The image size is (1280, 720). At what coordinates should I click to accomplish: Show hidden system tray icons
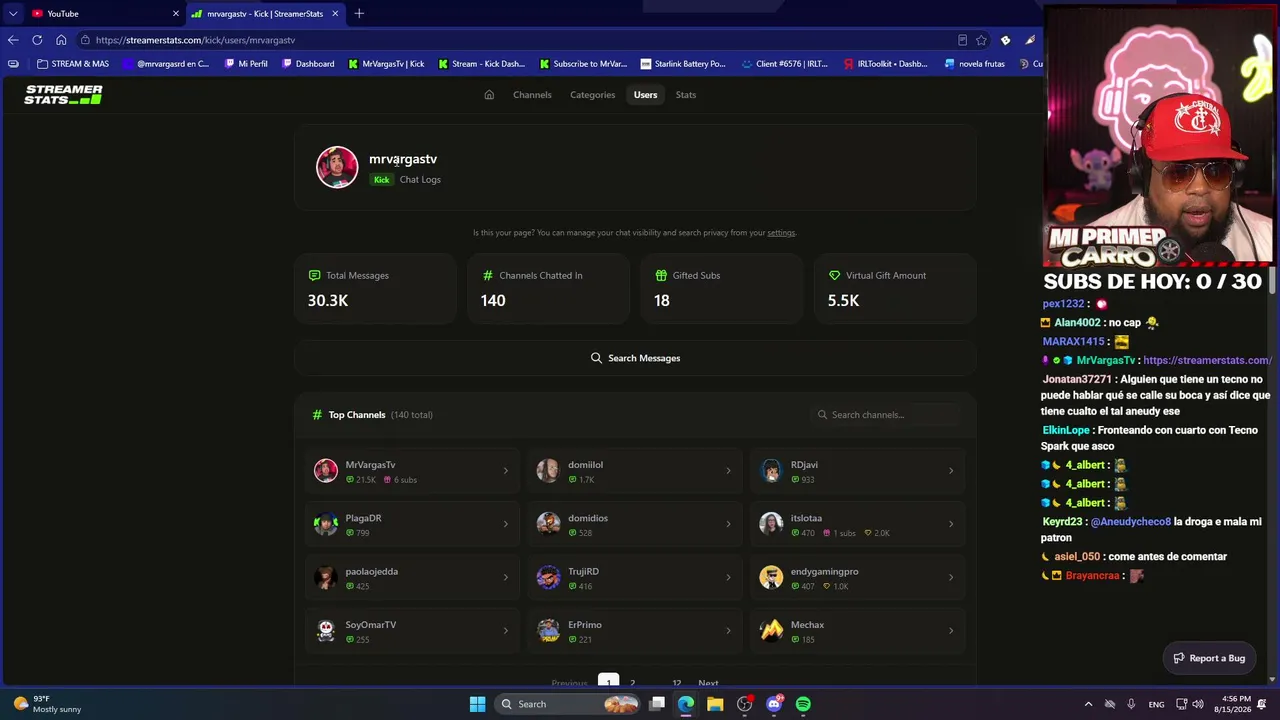(1088, 704)
